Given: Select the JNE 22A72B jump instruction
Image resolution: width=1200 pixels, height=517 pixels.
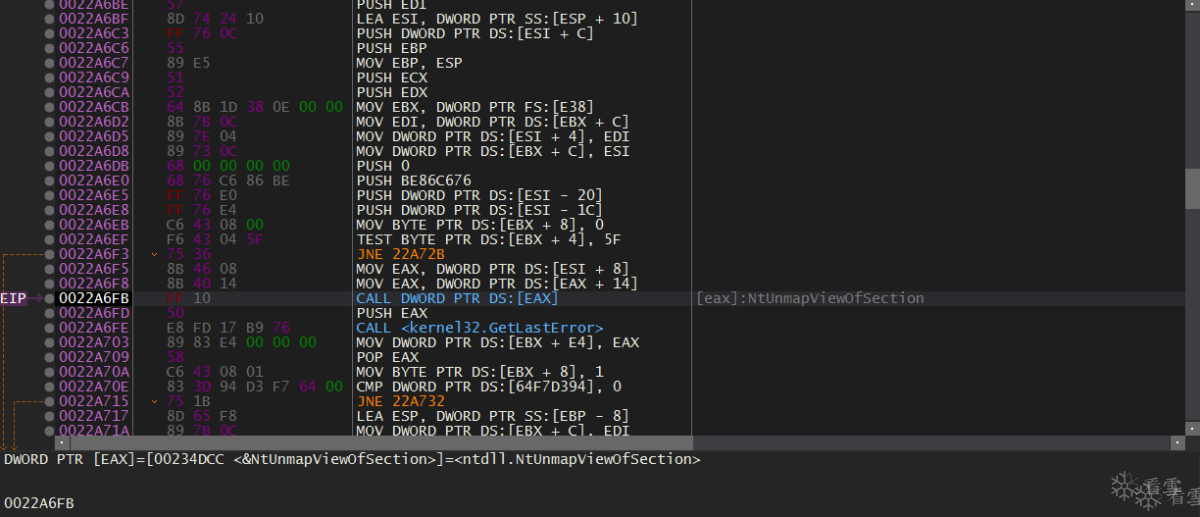Looking at the screenshot, I should 400,254.
